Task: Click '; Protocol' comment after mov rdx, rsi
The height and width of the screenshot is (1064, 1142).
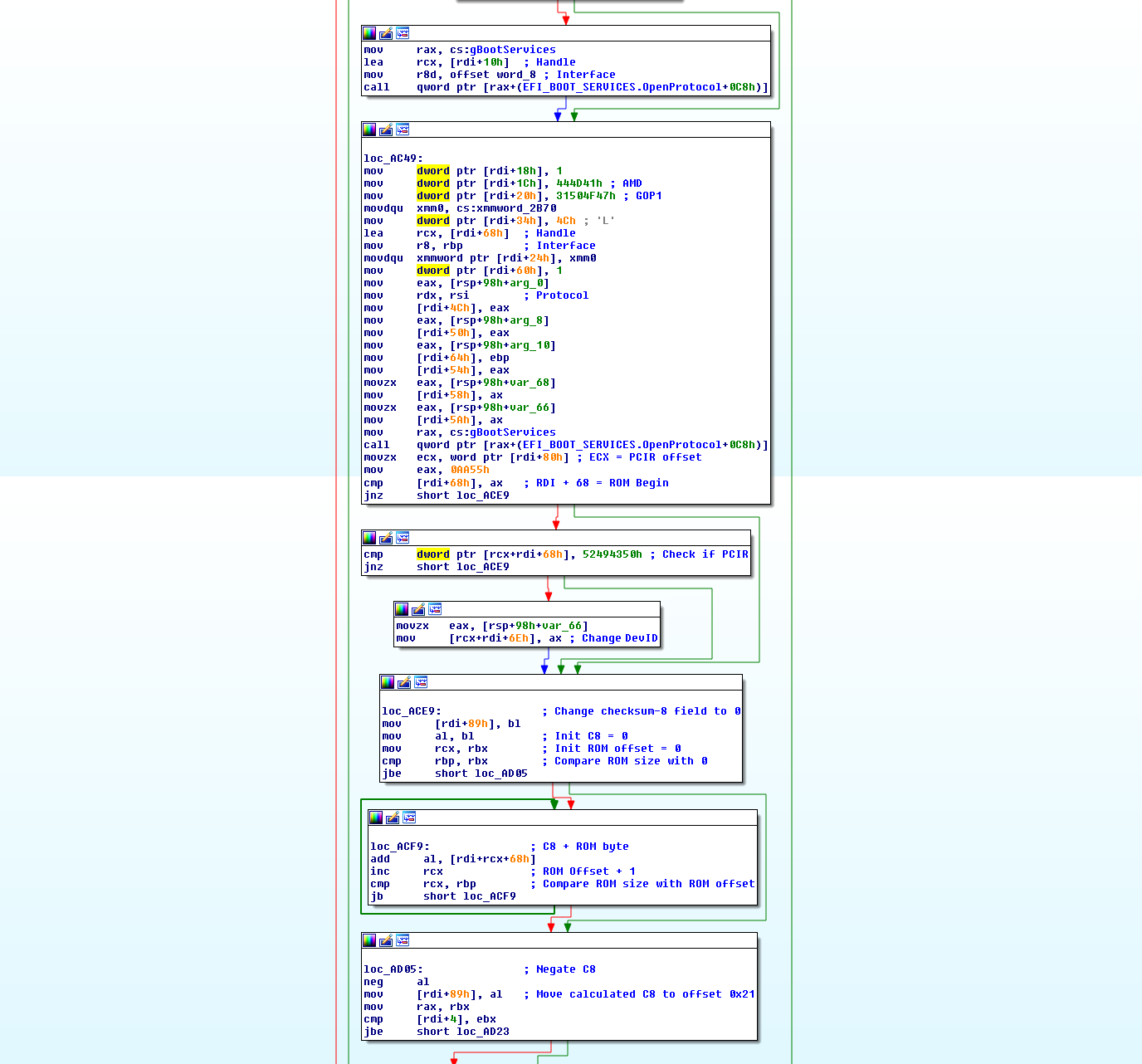Action: pos(556,295)
